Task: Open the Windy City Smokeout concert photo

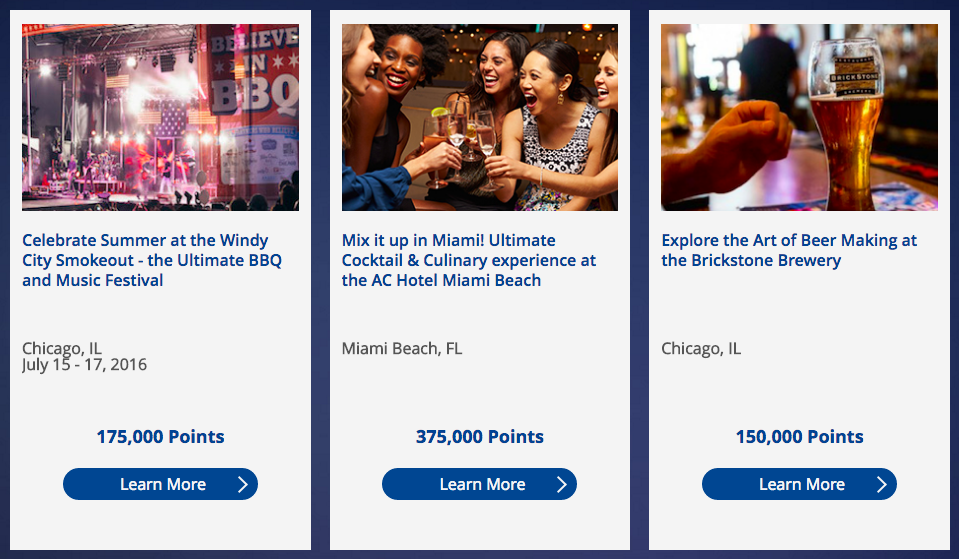Action: [x=160, y=117]
